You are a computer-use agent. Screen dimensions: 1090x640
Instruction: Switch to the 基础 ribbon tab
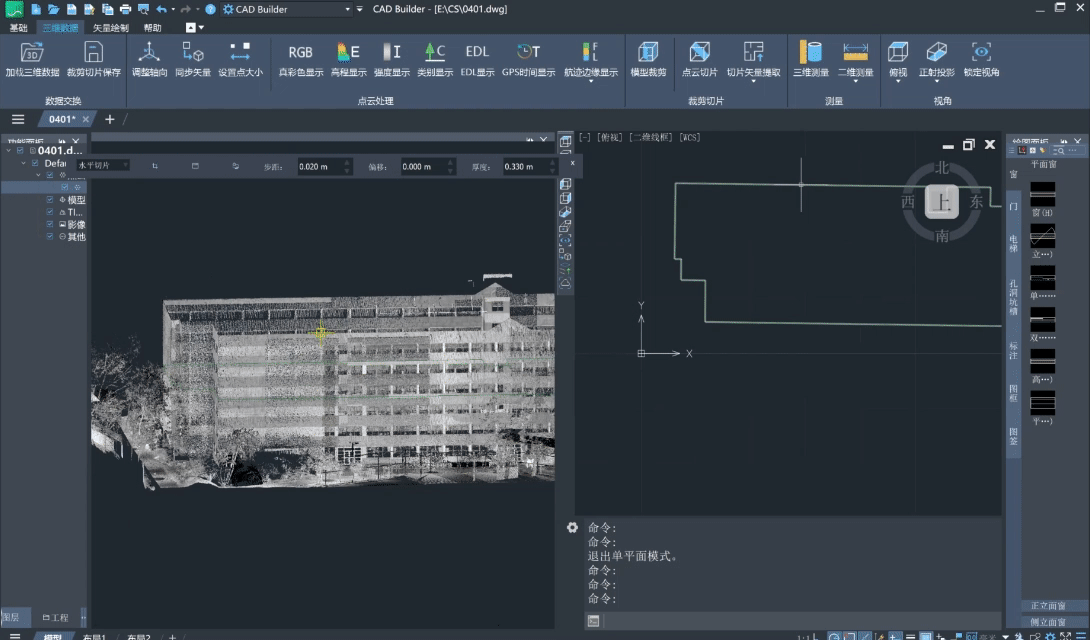(18, 28)
